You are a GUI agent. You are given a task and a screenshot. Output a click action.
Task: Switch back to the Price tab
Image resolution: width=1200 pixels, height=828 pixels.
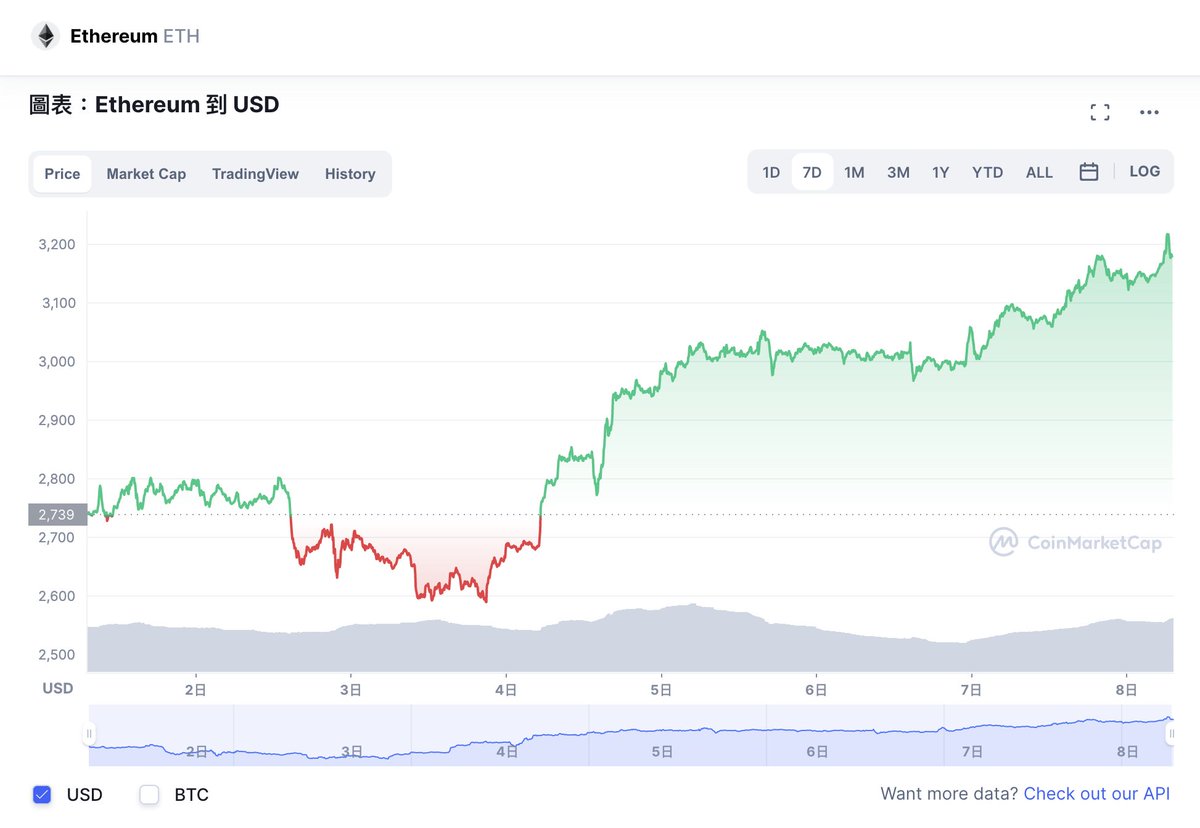(x=62, y=173)
